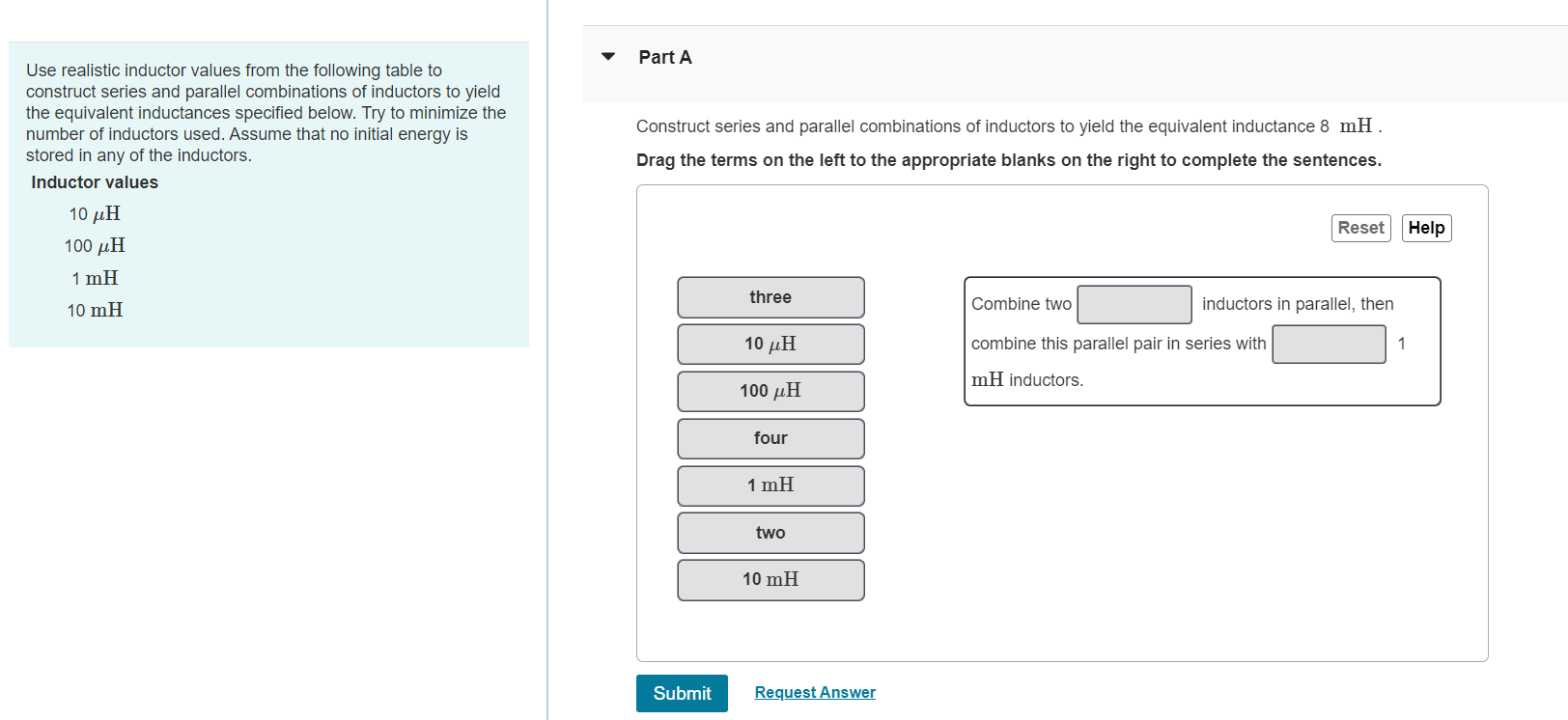Click the first blank after "Combine two"
The width and height of the screenshot is (1568, 720).
coord(1134,304)
